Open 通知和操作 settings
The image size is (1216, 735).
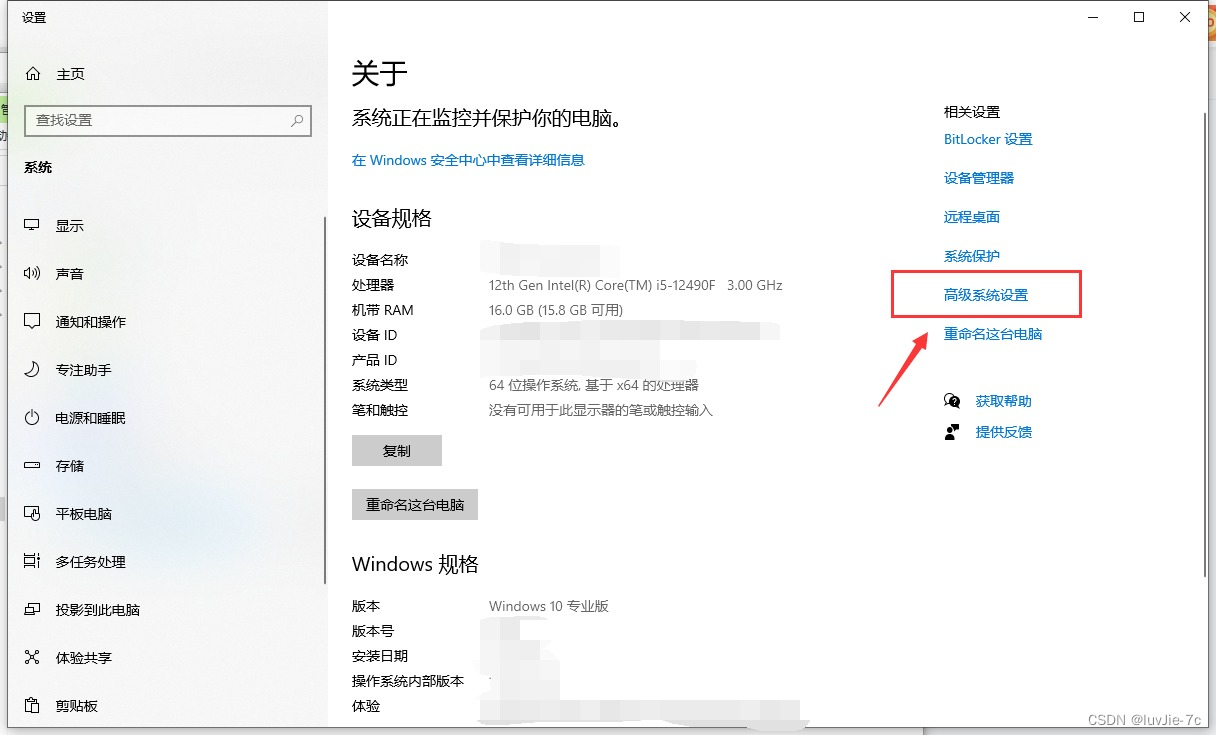point(95,321)
